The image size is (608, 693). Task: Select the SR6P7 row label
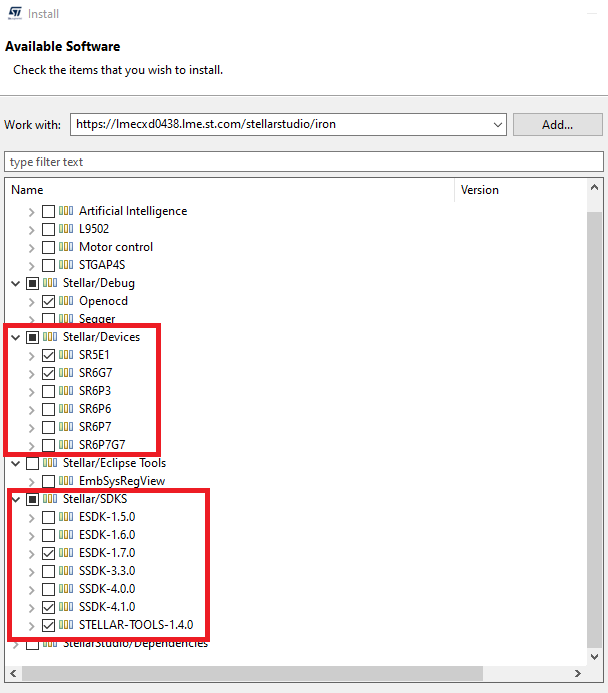[x=95, y=427]
